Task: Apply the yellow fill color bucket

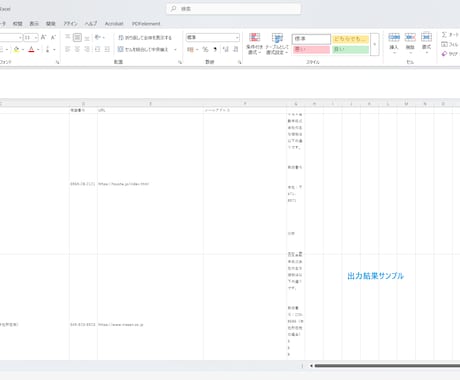Action: click(16, 49)
